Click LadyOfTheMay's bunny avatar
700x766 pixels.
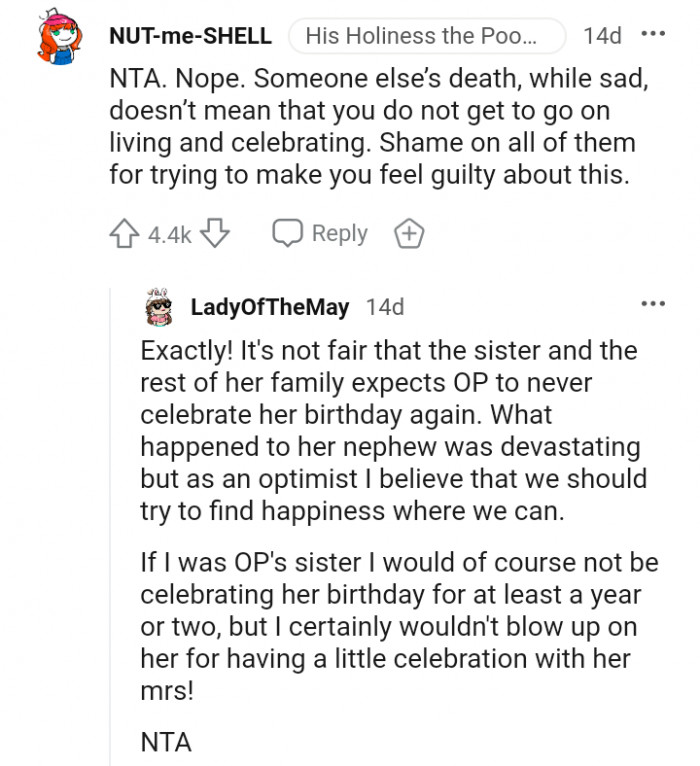(159, 306)
